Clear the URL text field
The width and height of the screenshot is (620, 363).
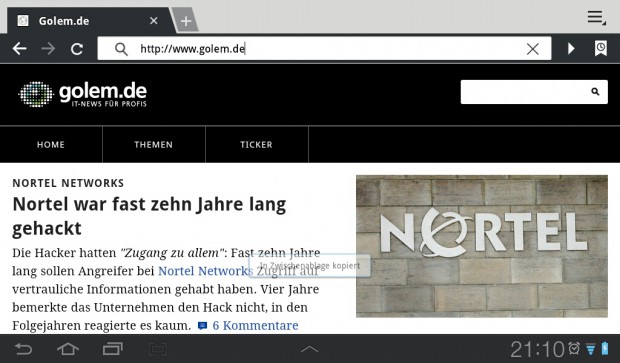tap(533, 49)
